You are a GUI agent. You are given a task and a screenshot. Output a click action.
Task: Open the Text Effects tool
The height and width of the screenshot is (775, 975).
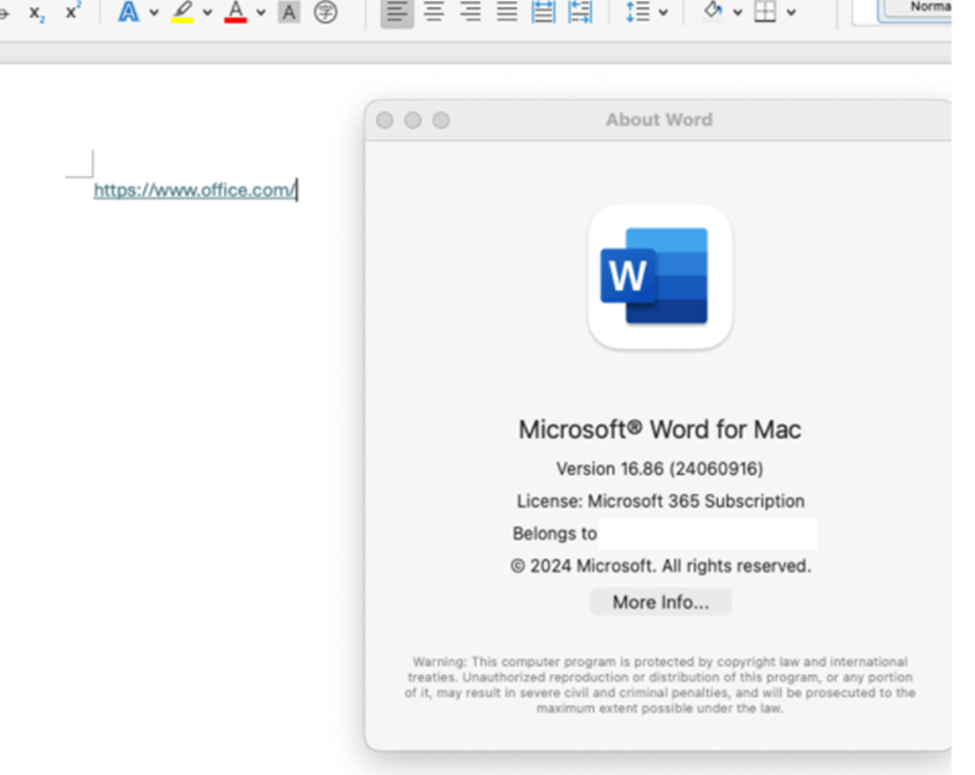129,12
